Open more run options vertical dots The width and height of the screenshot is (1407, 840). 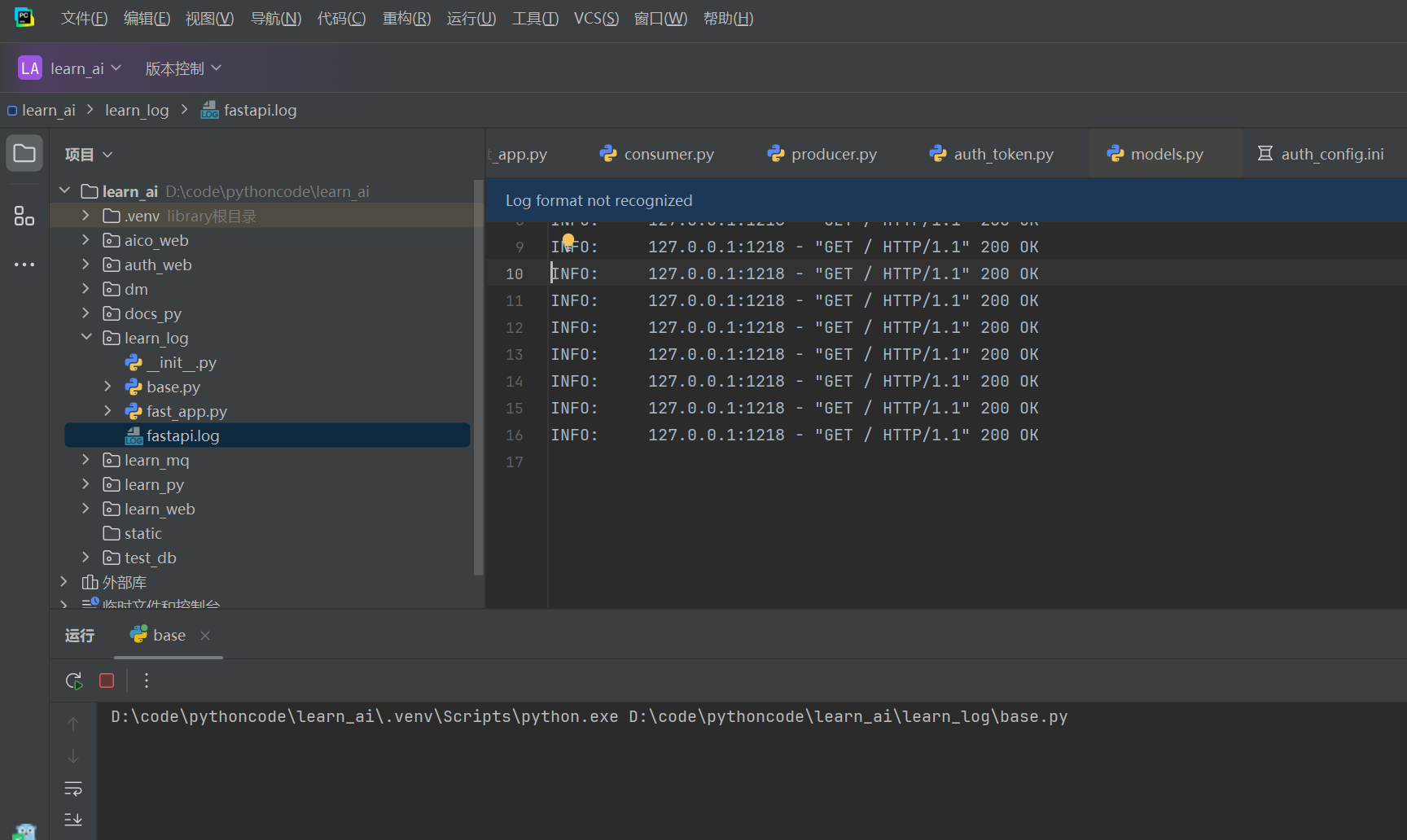[x=147, y=680]
